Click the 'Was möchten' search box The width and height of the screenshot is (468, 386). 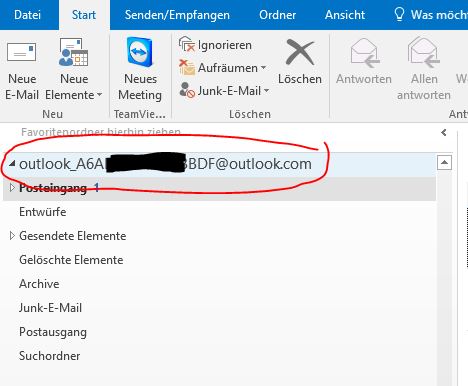point(439,15)
